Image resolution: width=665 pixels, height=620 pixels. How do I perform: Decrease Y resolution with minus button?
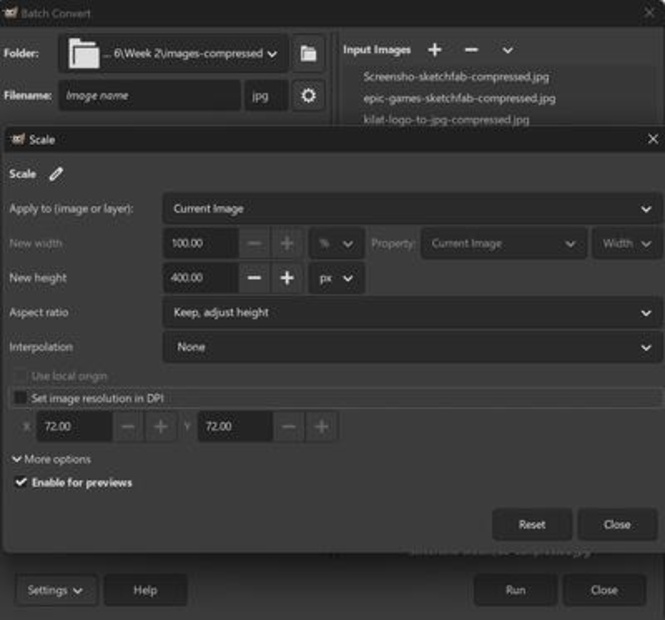coord(289,426)
